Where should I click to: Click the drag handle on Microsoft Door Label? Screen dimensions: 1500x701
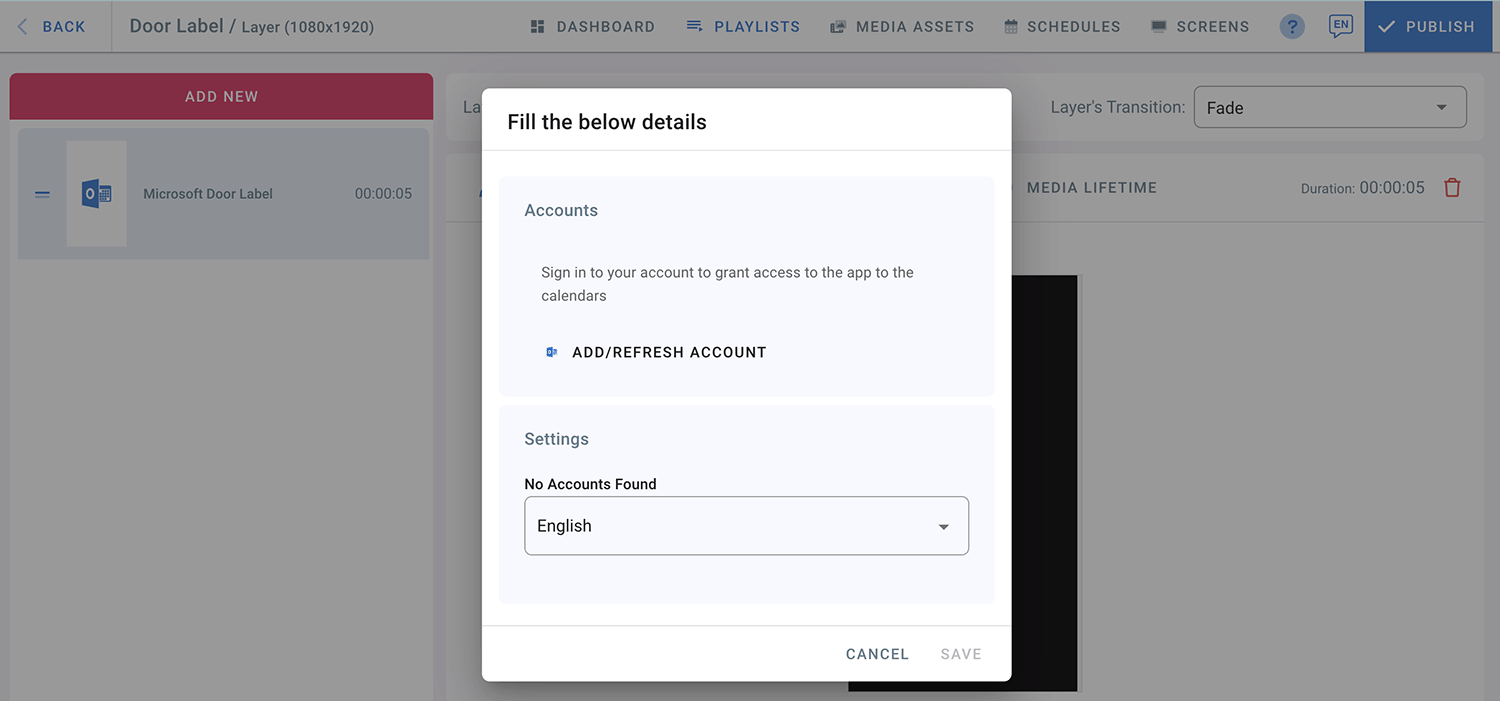(x=42, y=194)
